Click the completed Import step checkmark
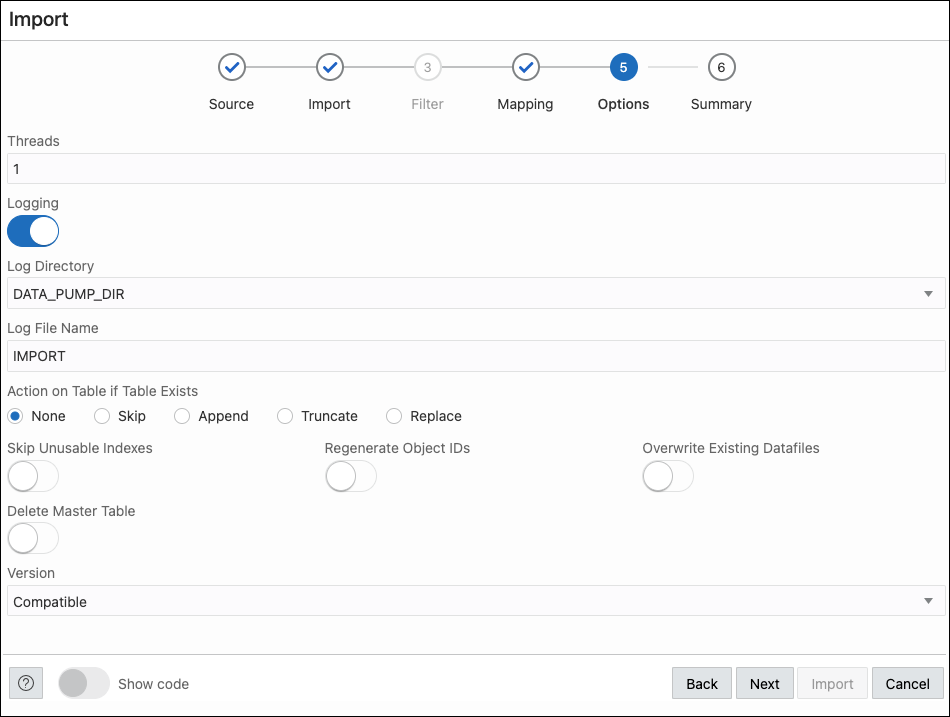Viewport: 950px width, 717px height. tap(329, 68)
